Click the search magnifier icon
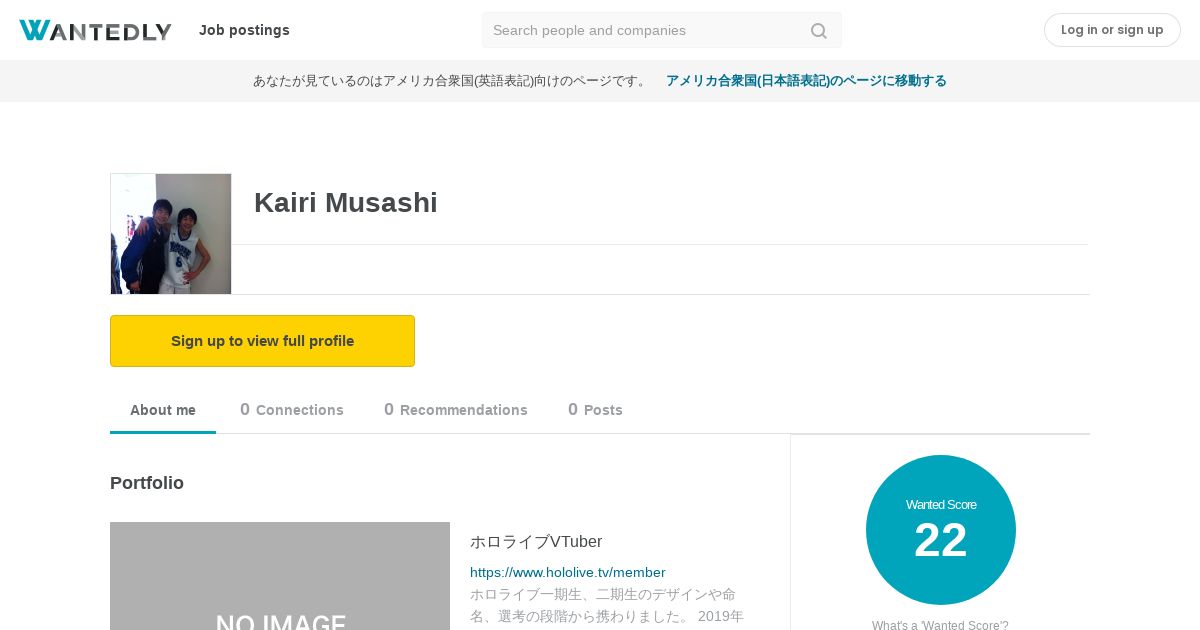Screen dimensions: 1200x630 tap(819, 31)
